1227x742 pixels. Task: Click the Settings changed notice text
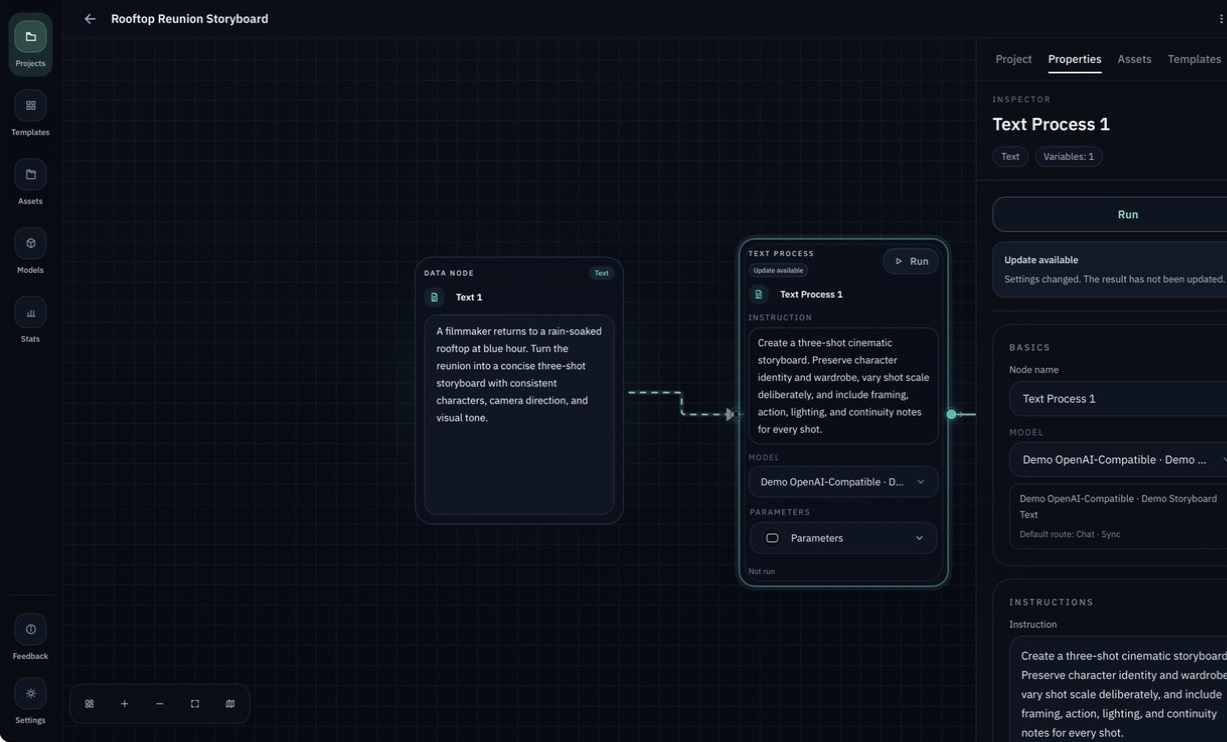[1114, 279]
